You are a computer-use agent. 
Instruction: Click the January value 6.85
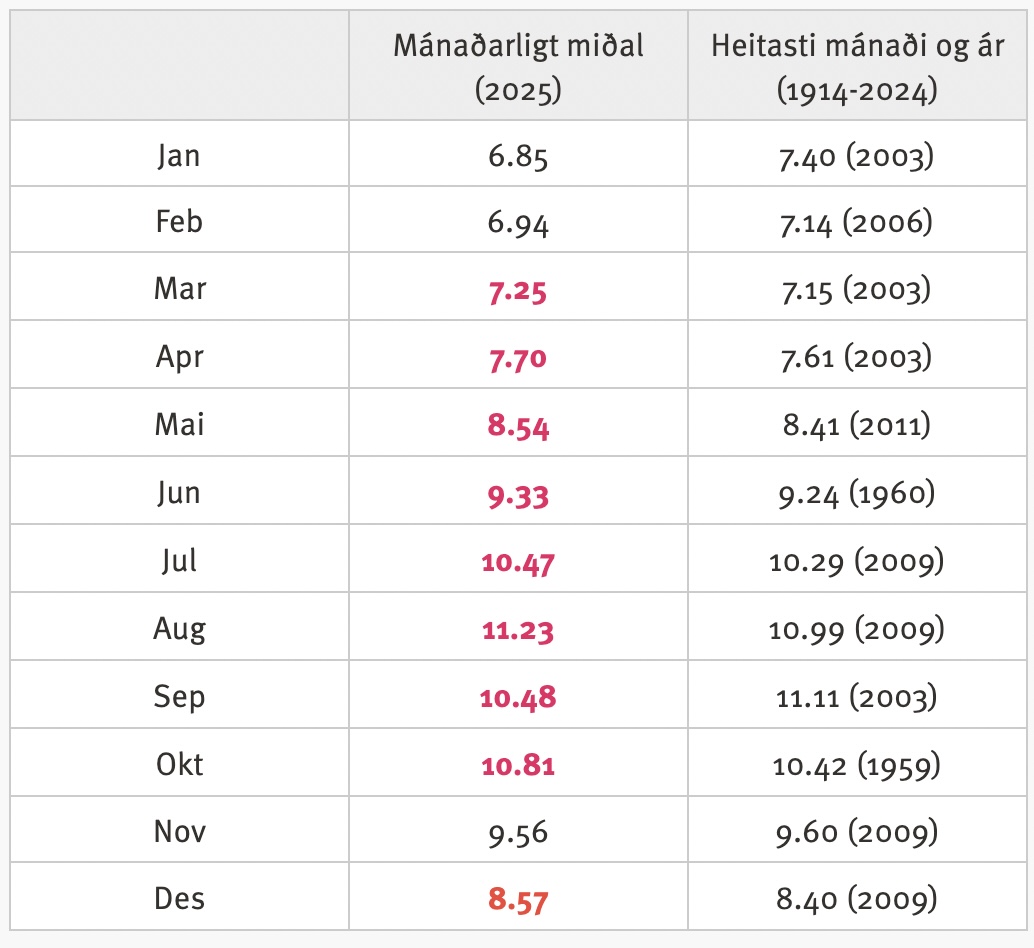[x=518, y=156]
